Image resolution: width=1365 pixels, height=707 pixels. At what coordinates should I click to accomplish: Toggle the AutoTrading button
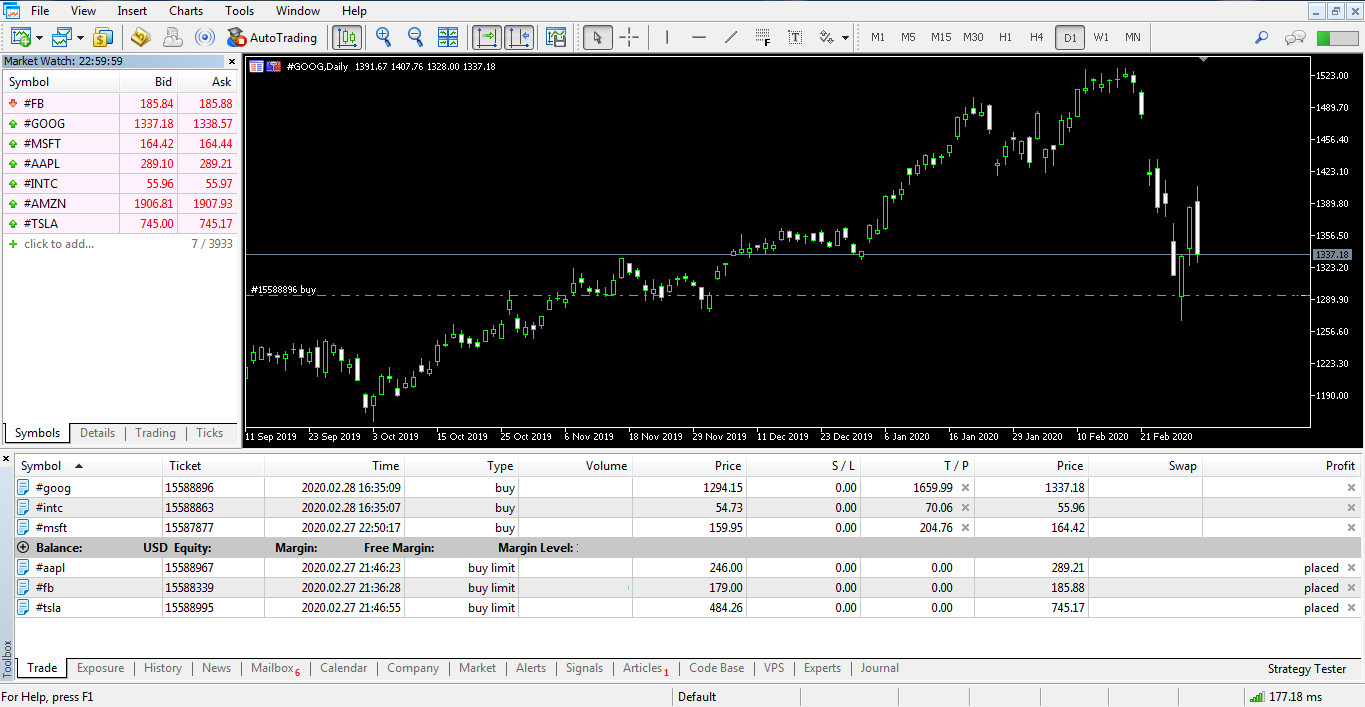[272, 38]
